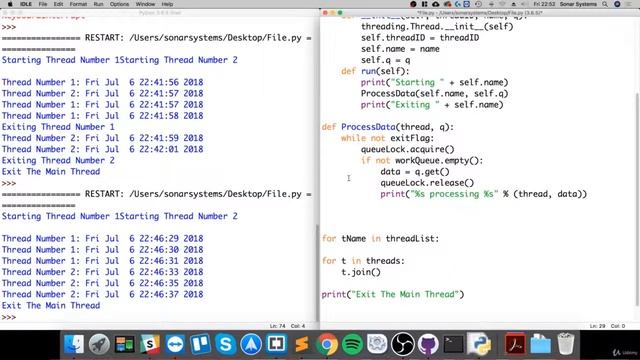The height and width of the screenshot is (360, 640).
Task: Click line 'data = q.get()'
Action: pyautogui.click(x=415, y=171)
